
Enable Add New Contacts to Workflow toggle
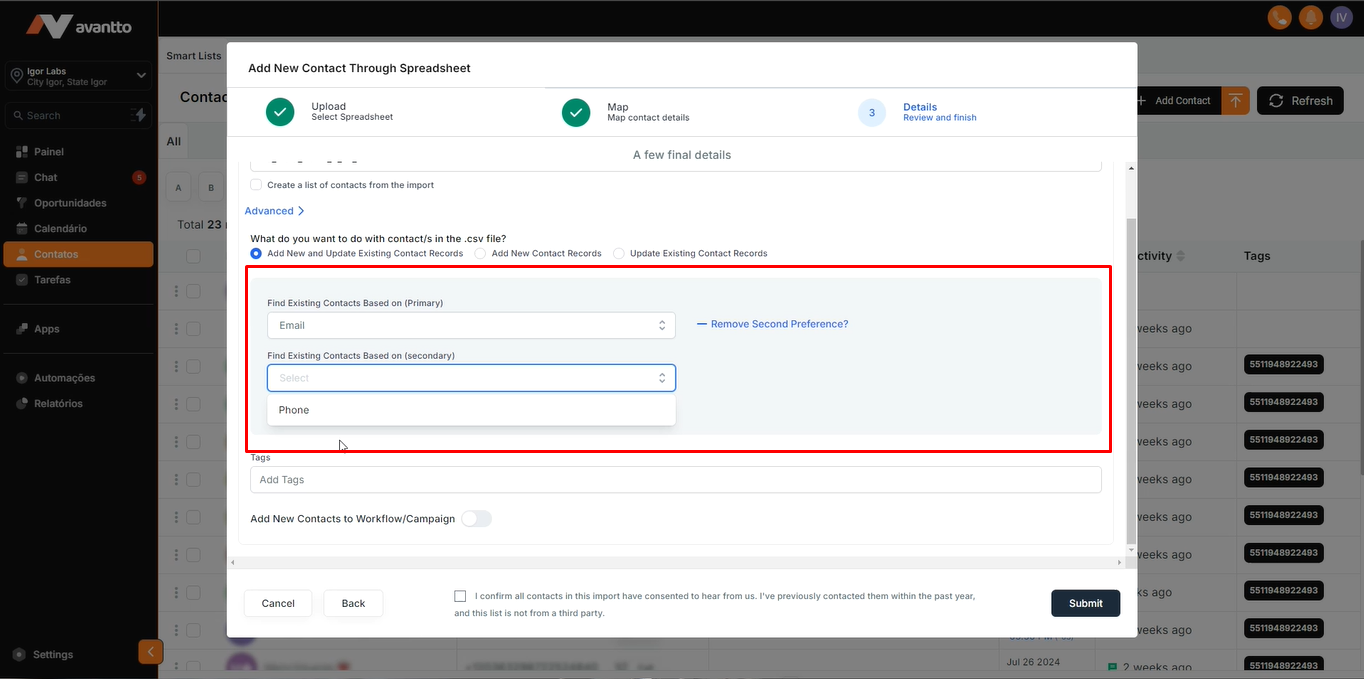(x=476, y=519)
